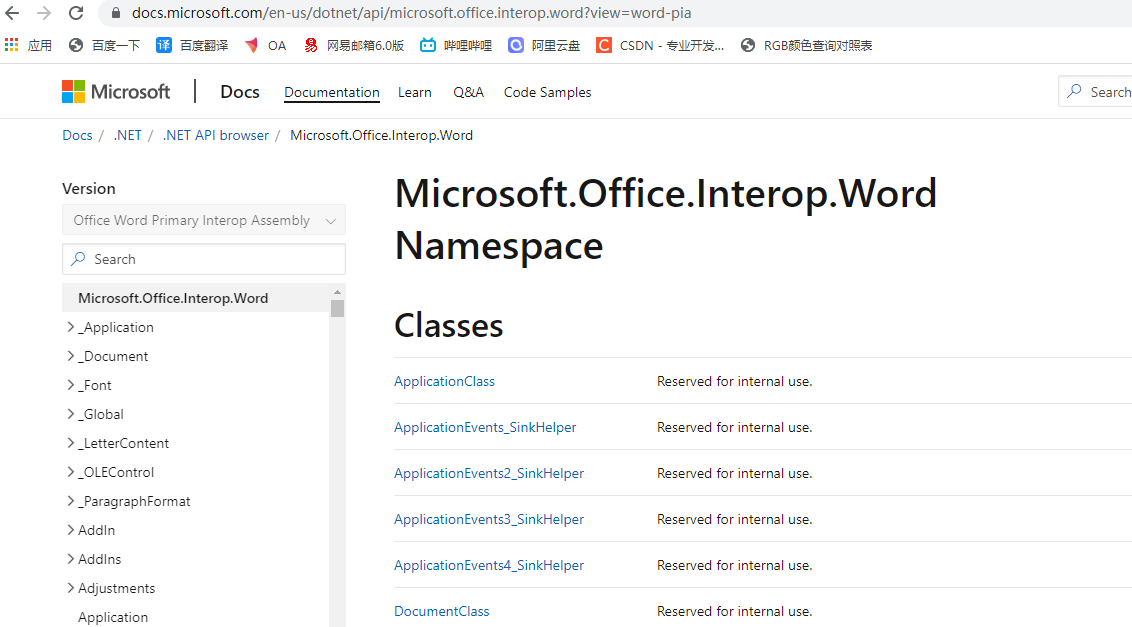The height and width of the screenshot is (627, 1132).
Task: Open the DocumentClass link
Action: point(441,611)
